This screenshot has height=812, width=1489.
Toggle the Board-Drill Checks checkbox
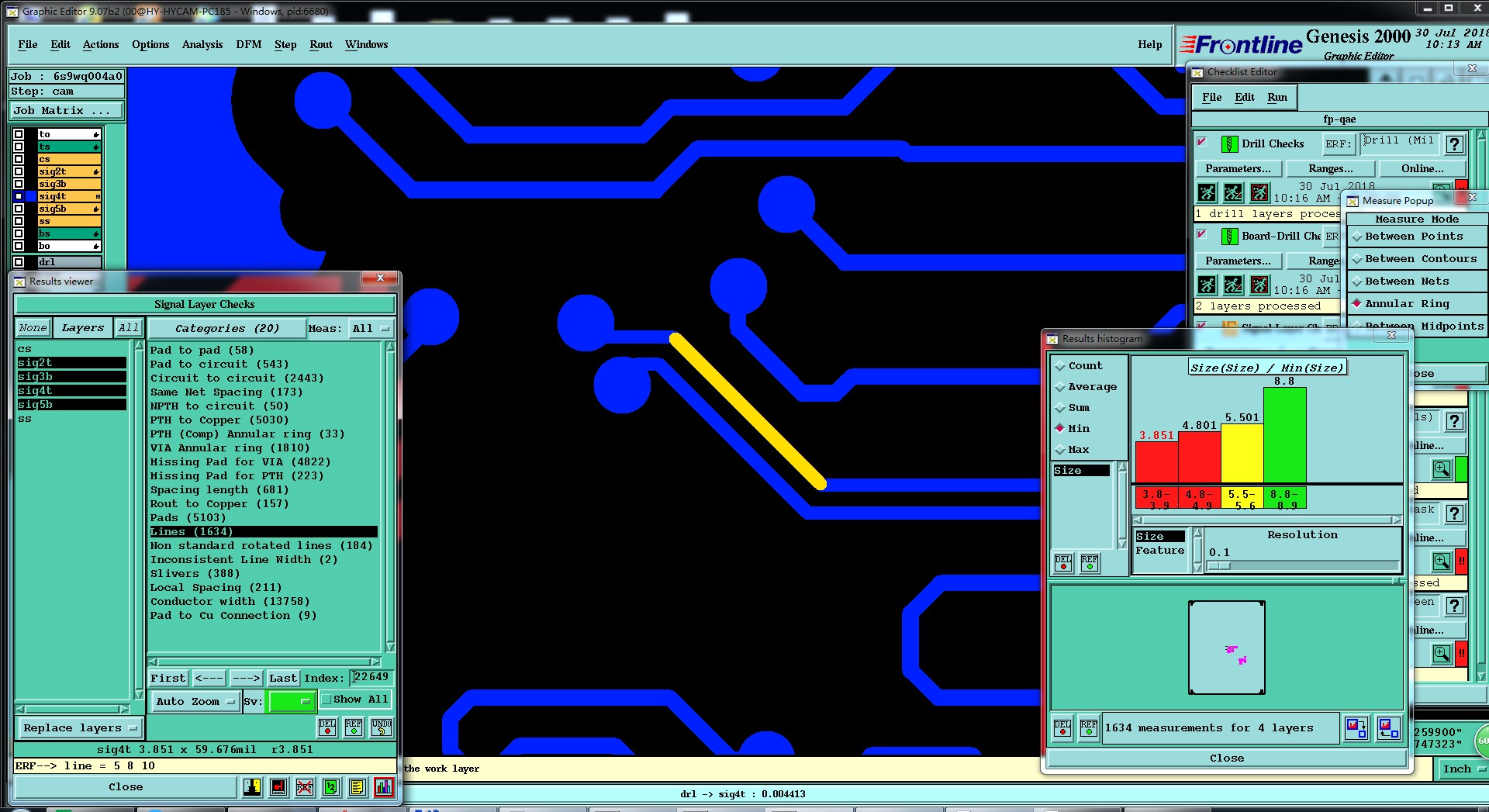[1202, 234]
